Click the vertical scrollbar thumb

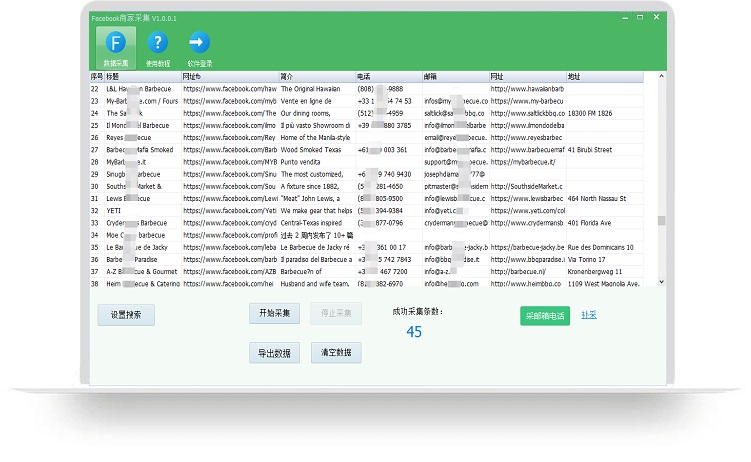point(661,220)
